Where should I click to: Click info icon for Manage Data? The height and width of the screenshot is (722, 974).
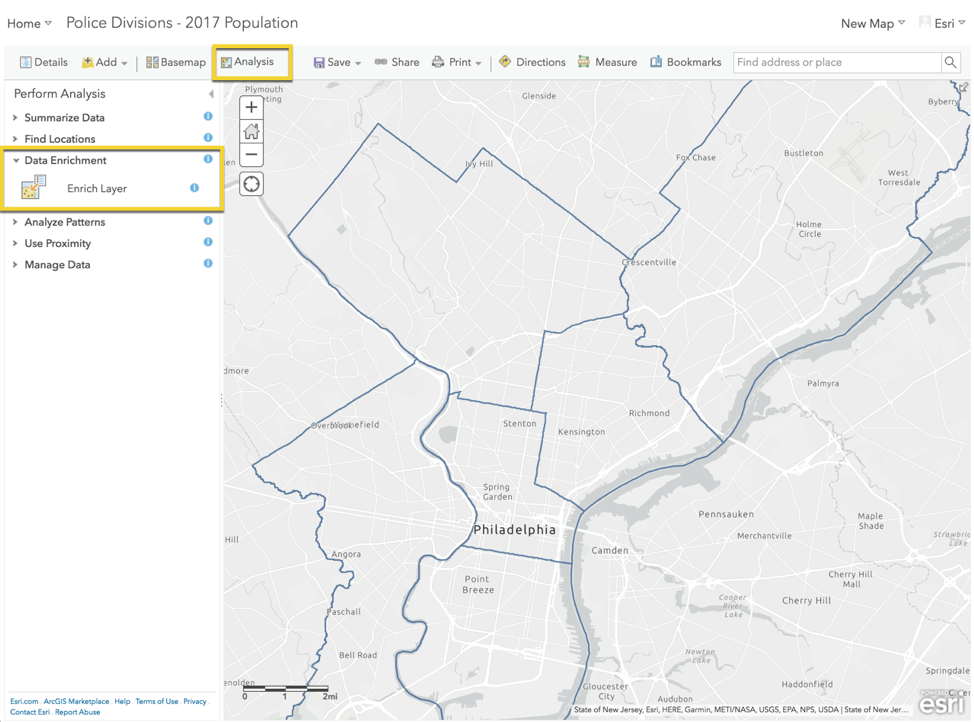208,263
